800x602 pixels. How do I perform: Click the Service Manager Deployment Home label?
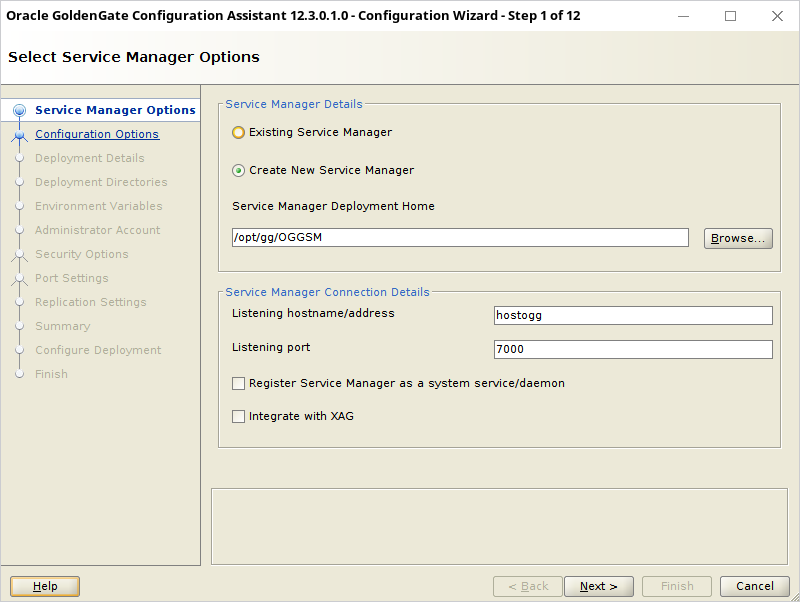coord(333,206)
